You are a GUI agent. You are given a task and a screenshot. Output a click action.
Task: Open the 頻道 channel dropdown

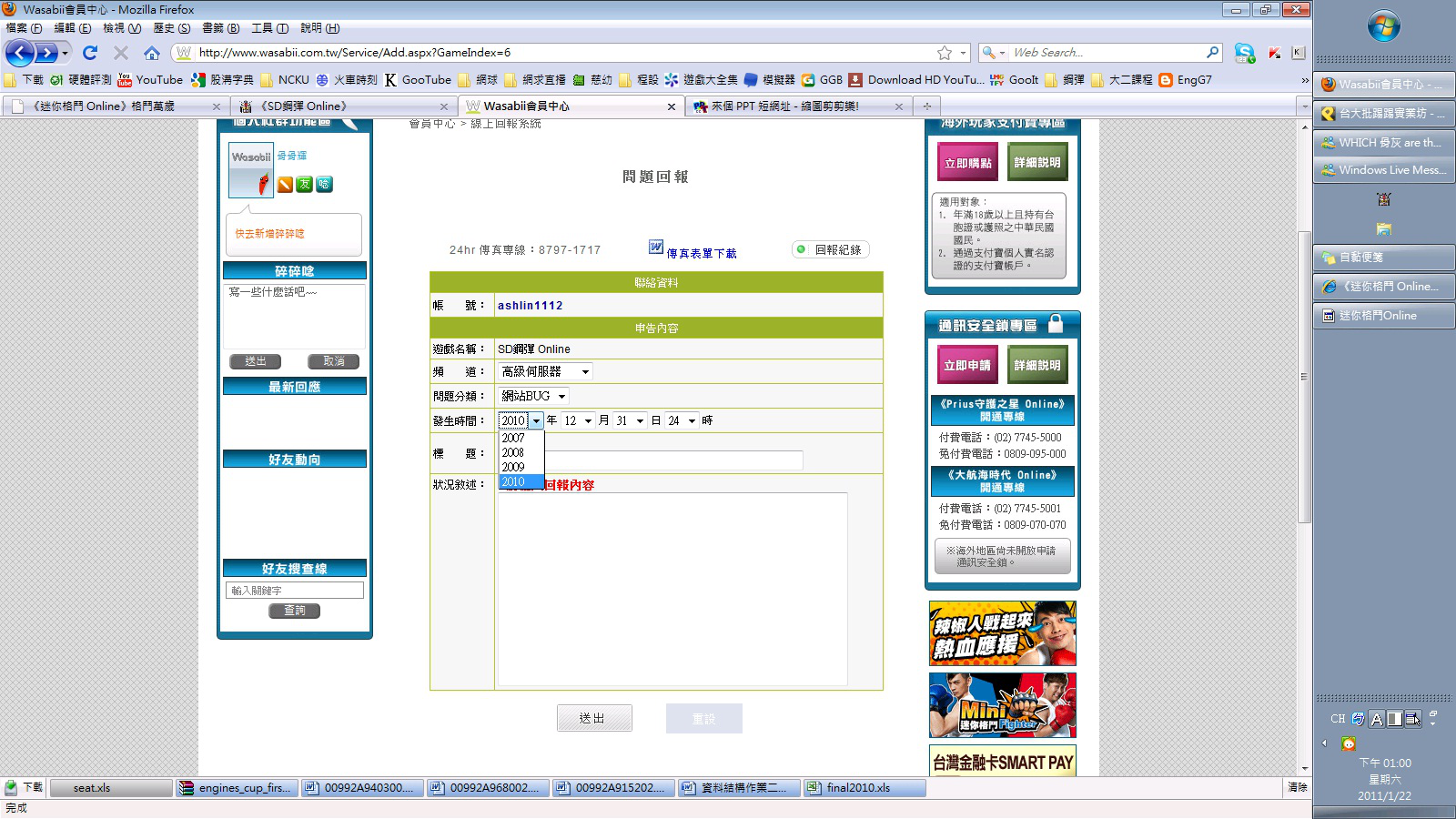545,371
